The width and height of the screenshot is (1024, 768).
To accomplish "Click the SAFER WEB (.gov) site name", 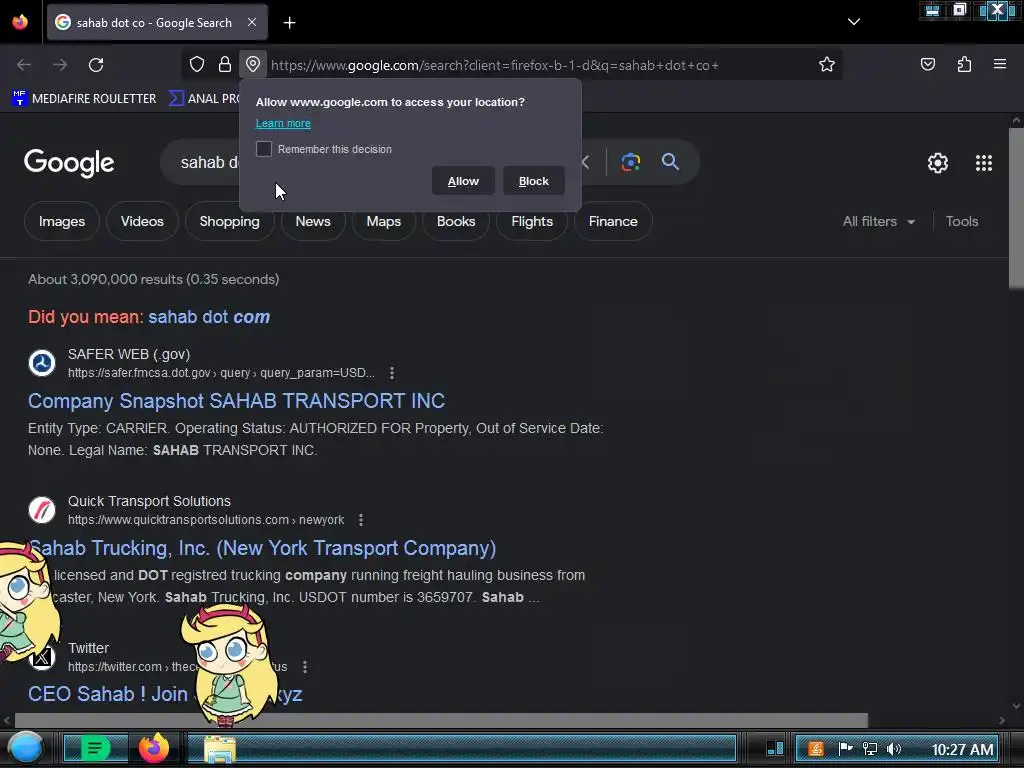I will (129, 354).
